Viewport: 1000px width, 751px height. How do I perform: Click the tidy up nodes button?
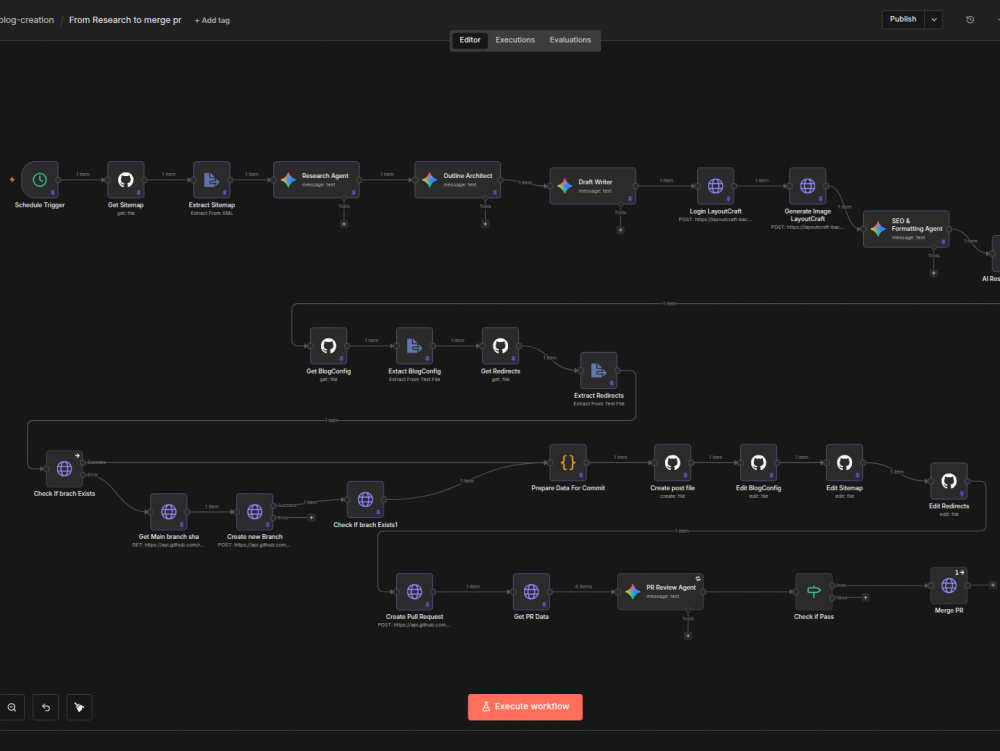coord(79,708)
